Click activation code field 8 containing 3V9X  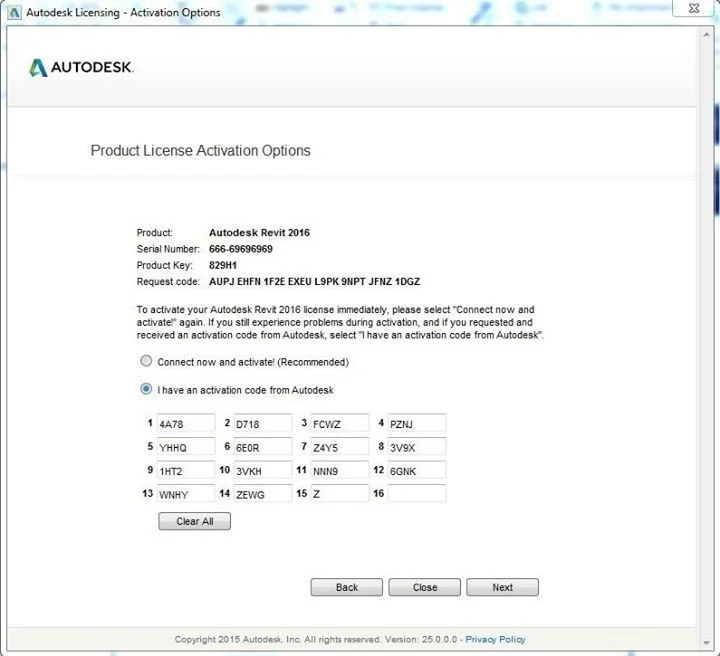click(417, 447)
